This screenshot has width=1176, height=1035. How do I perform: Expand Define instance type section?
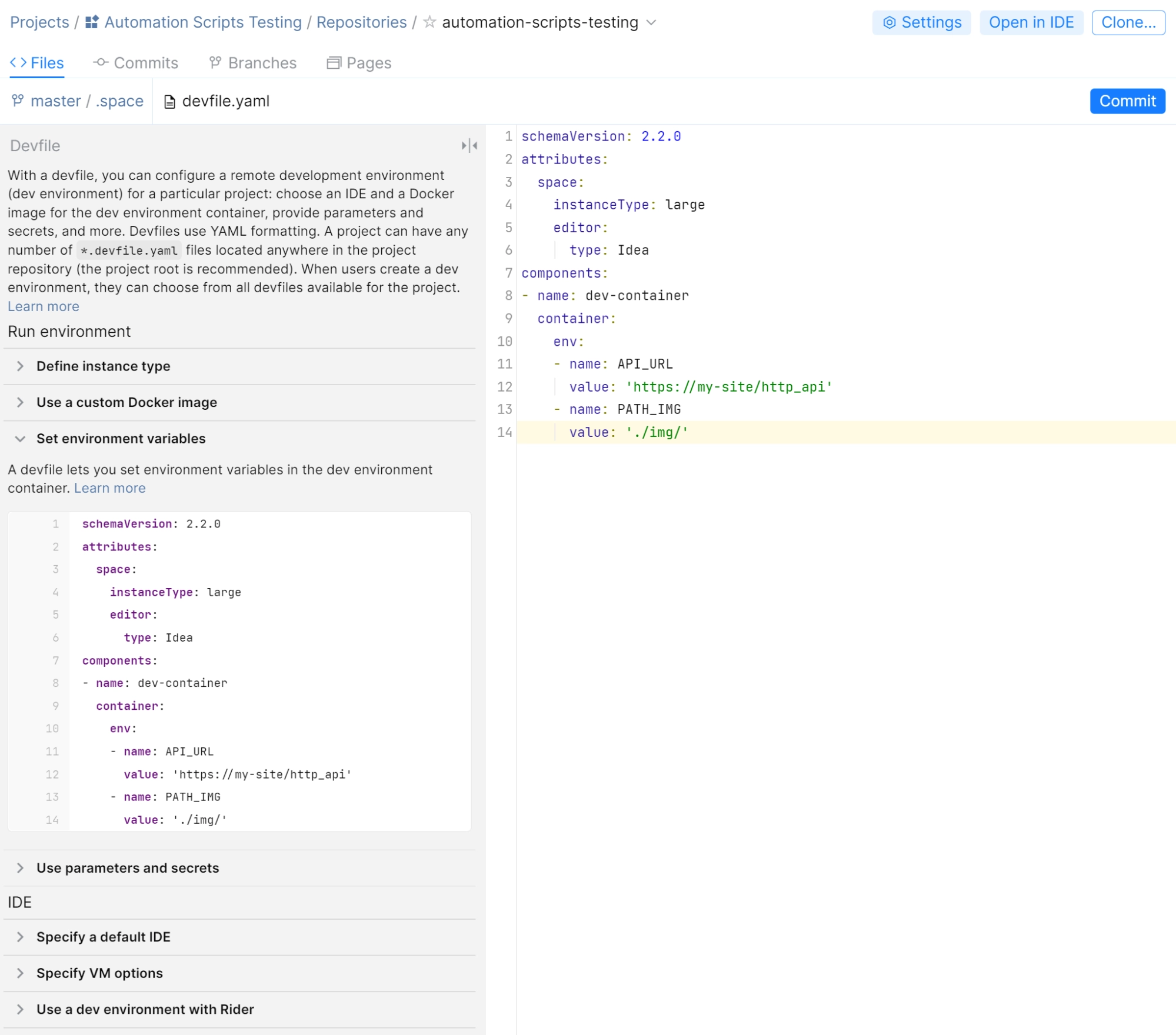[x=239, y=366]
